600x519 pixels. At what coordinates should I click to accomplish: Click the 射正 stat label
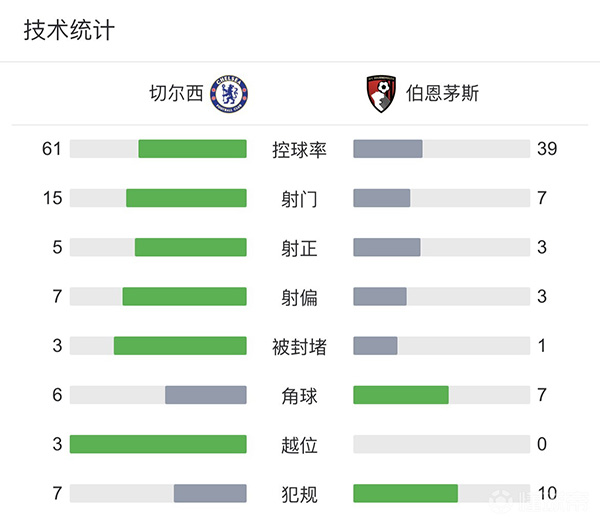tap(300, 248)
